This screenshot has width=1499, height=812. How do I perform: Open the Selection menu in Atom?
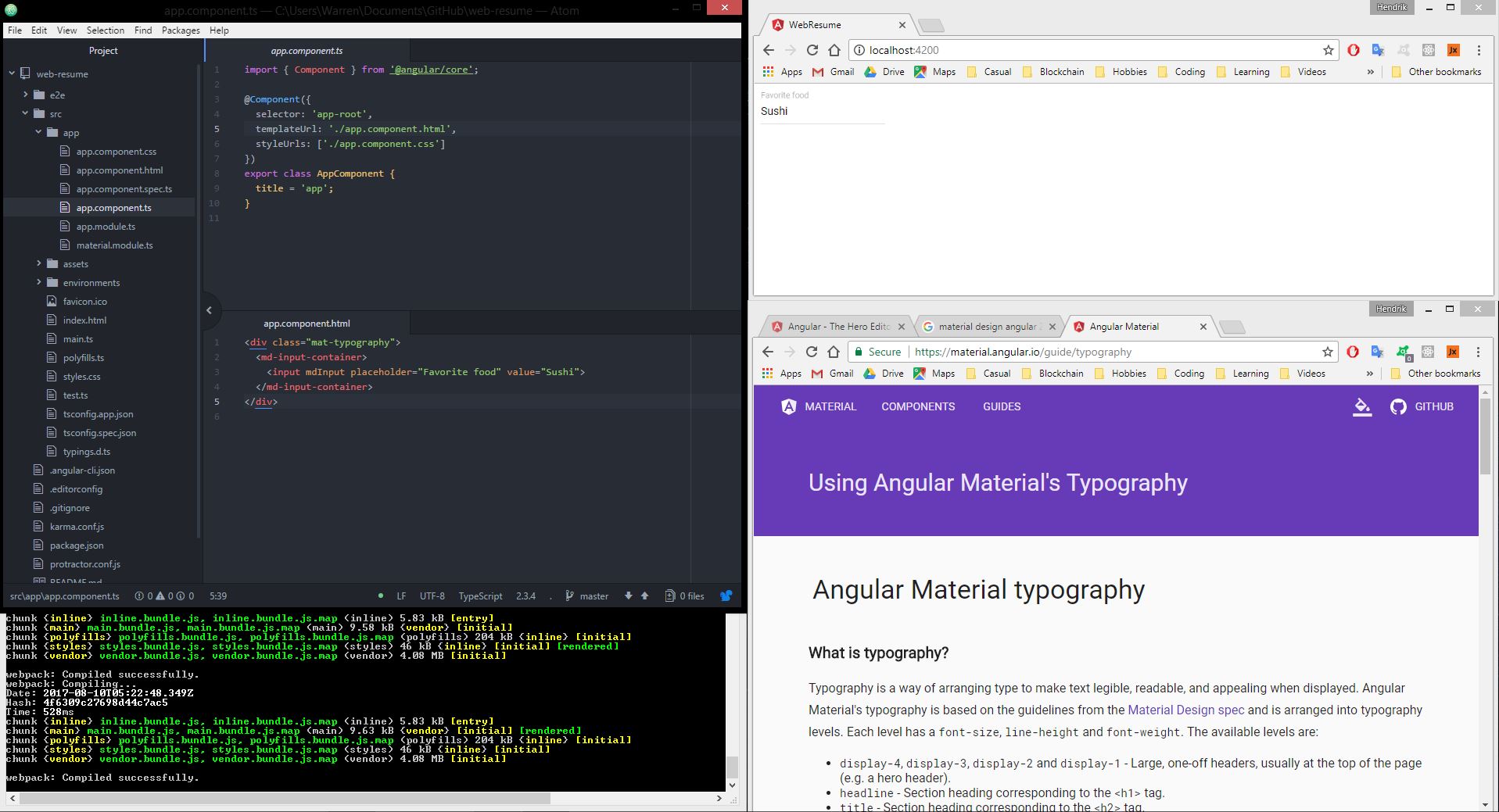[x=106, y=30]
